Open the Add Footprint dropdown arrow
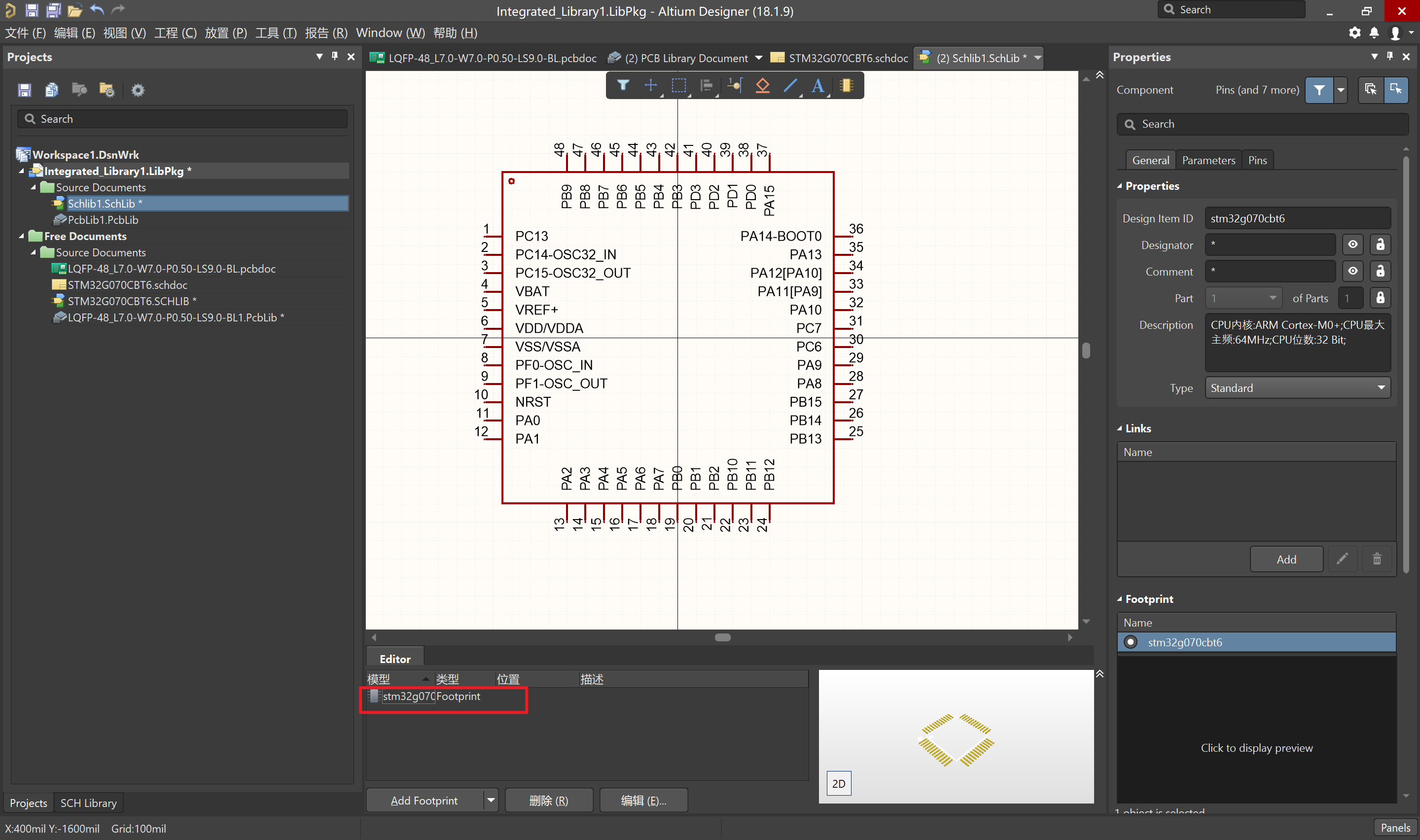Image resolution: width=1420 pixels, height=840 pixels. tap(491, 801)
